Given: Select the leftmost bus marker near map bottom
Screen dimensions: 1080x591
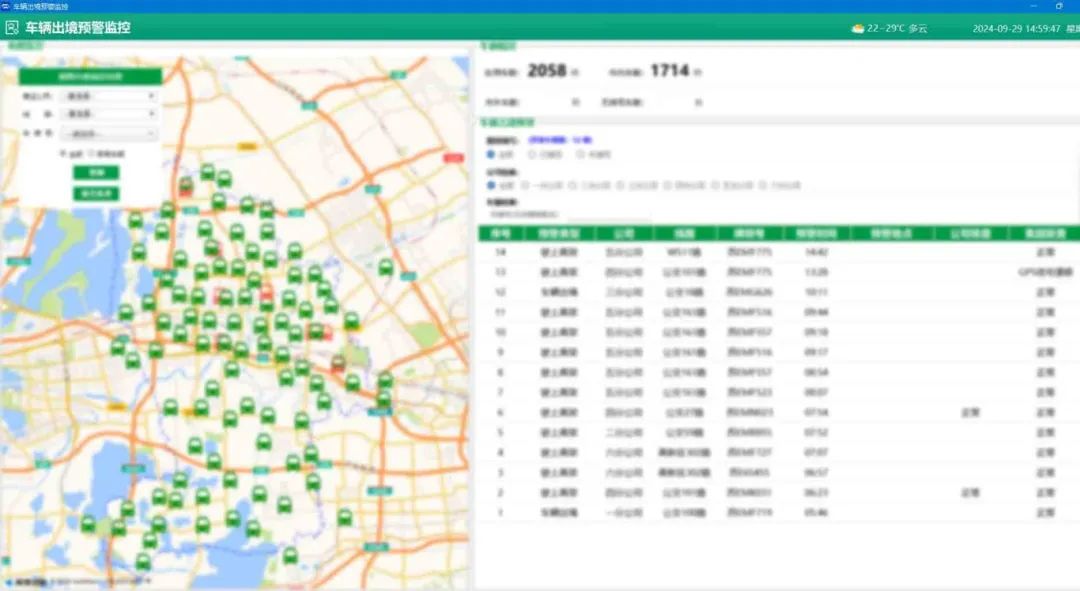Looking at the screenshot, I should point(88,523).
